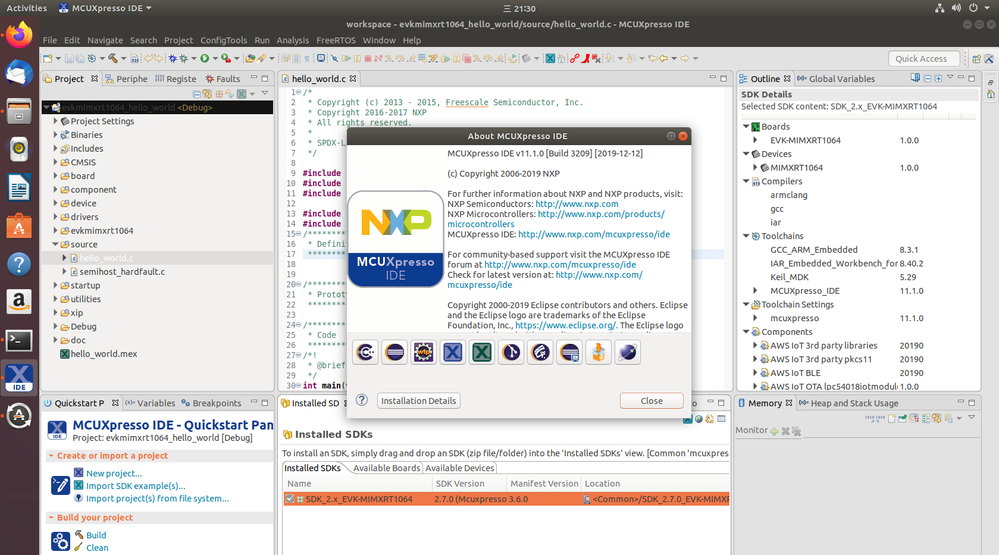Click the help question mark in About dialog

click(x=361, y=400)
